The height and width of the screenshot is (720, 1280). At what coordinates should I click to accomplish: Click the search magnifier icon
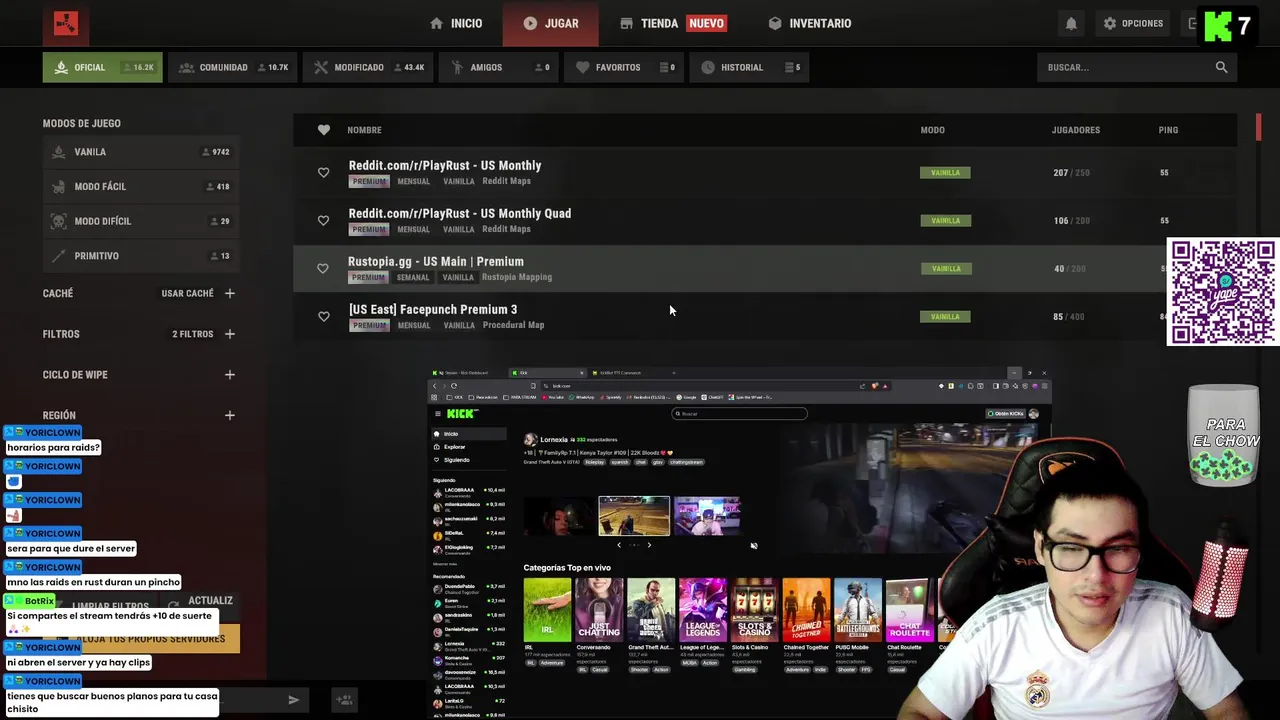pyautogui.click(x=1221, y=67)
